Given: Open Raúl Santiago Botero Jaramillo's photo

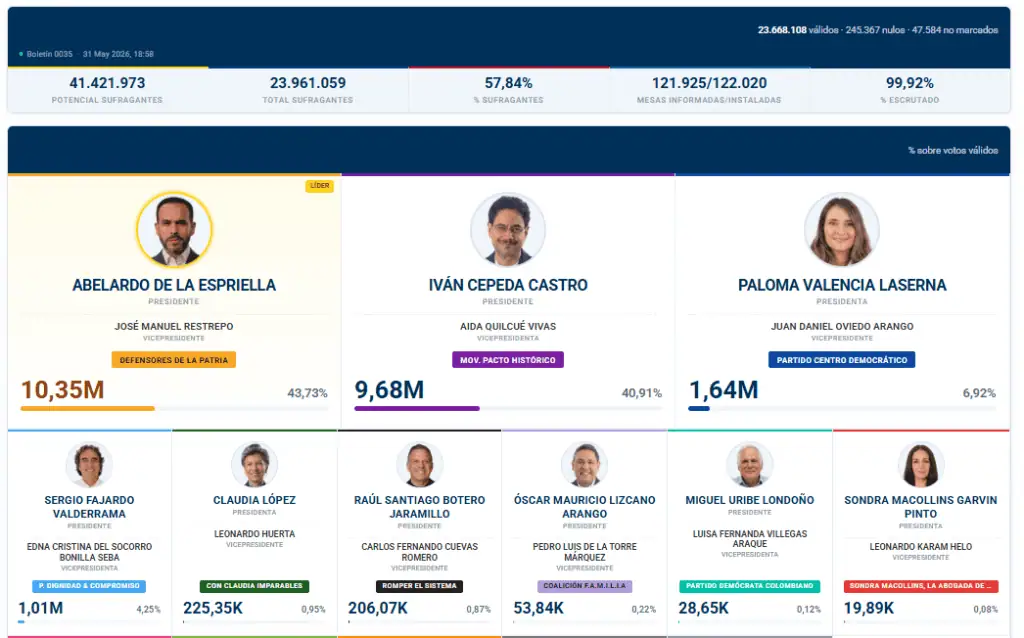Looking at the screenshot, I should pos(420,465).
